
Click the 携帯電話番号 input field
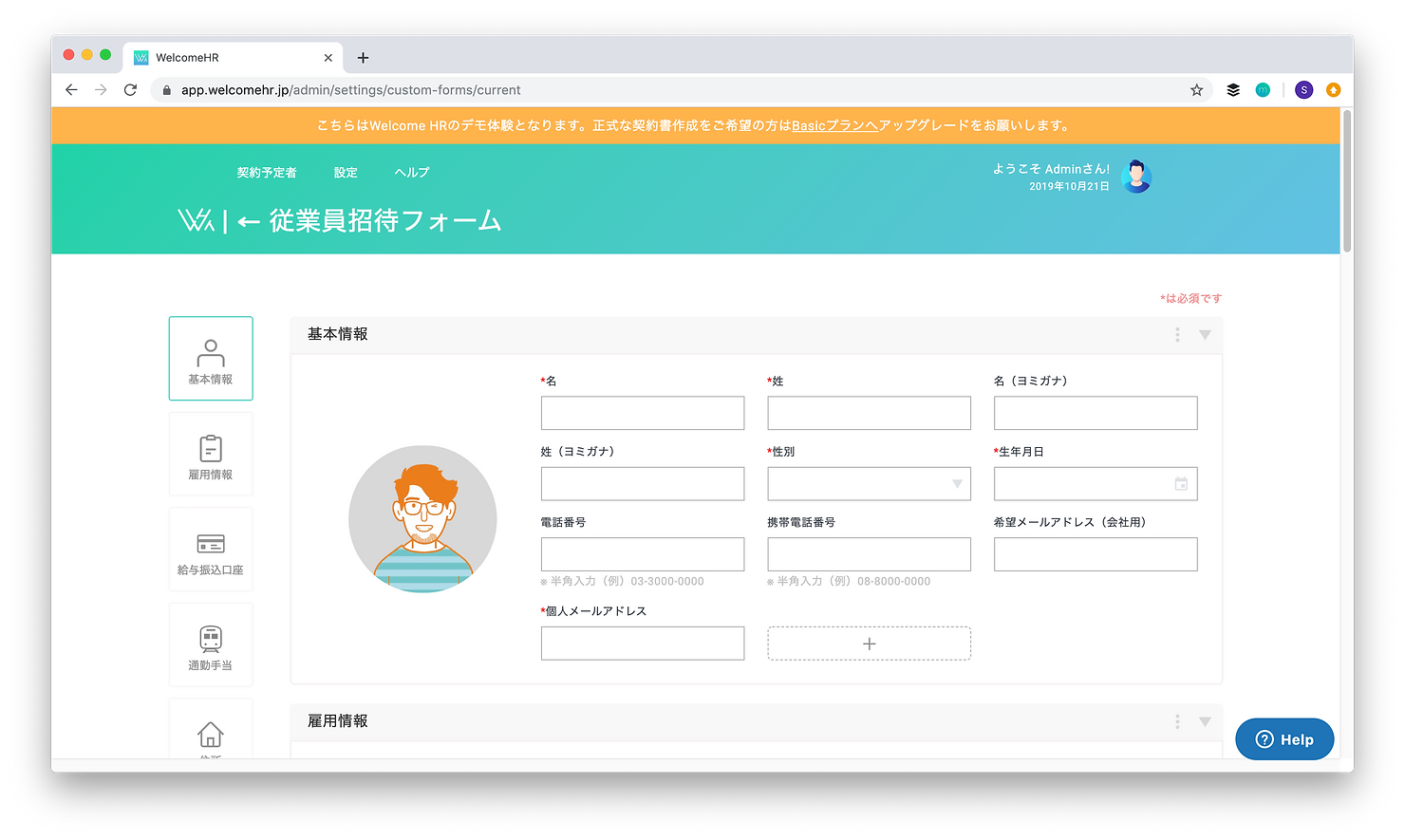click(870, 554)
